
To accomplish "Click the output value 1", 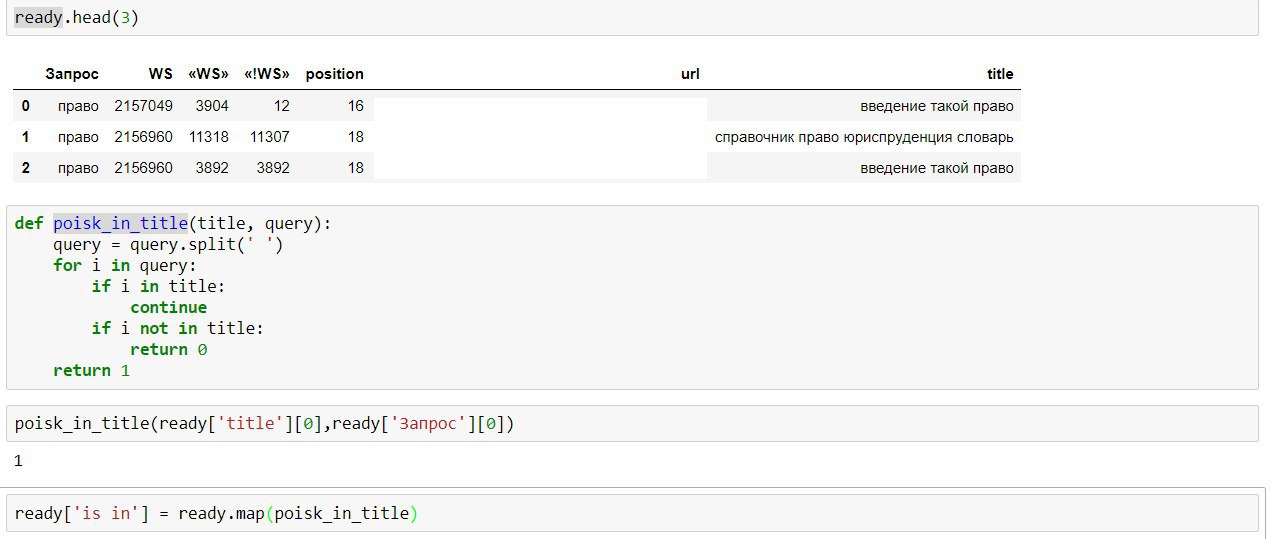I will coord(18,461).
